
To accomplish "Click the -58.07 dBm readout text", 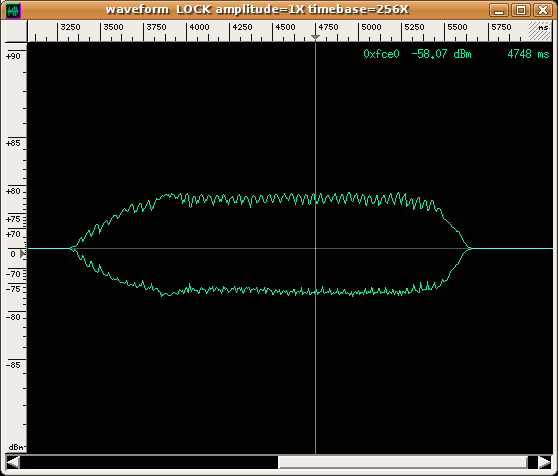I will tap(441, 54).
